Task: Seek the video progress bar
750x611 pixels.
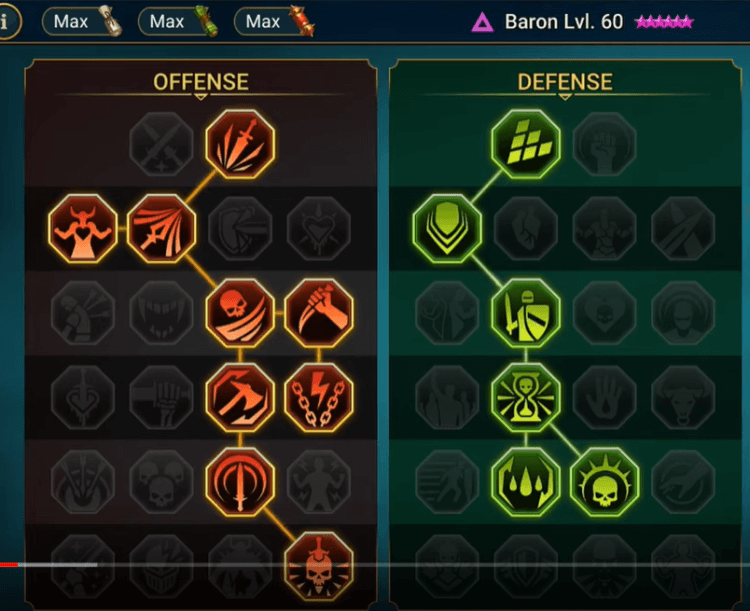Action: (x=375, y=565)
